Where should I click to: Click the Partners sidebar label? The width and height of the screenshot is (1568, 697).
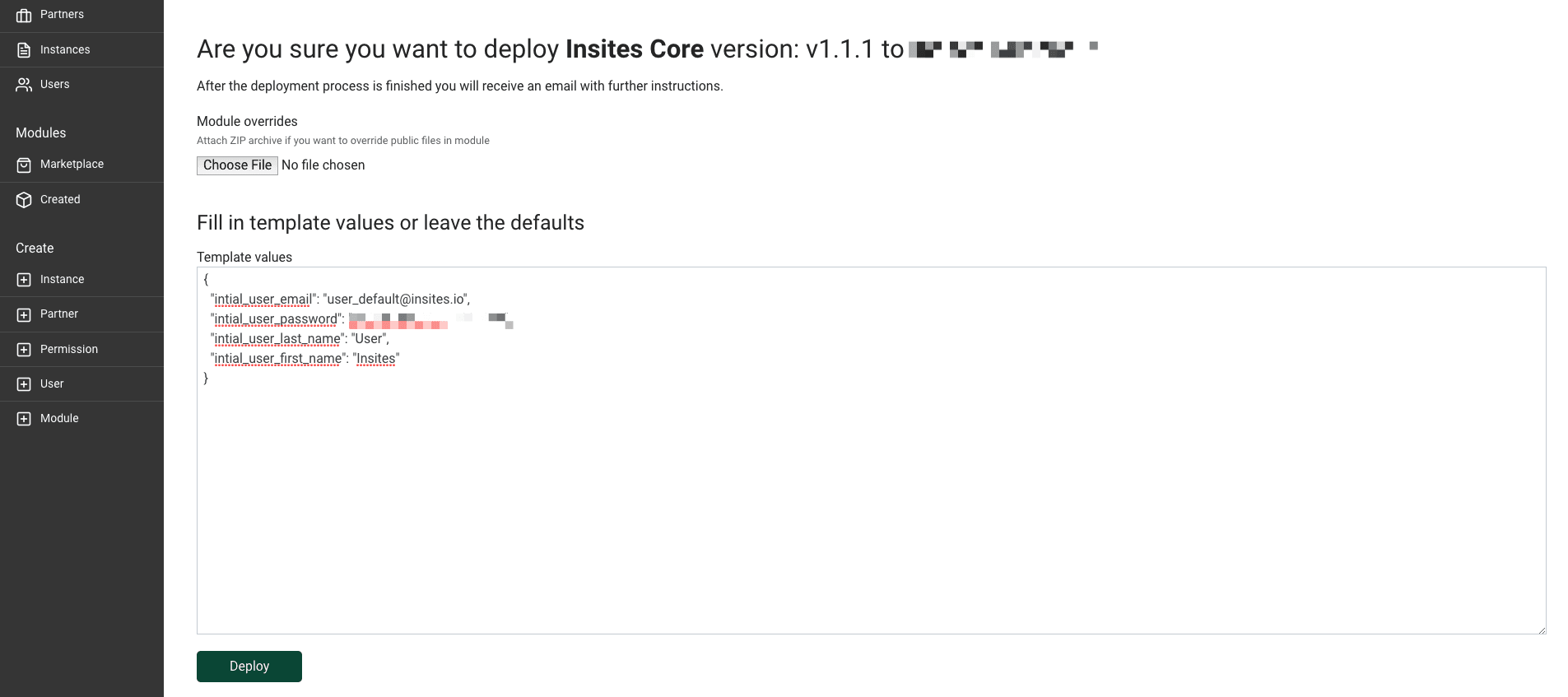tap(62, 14)
